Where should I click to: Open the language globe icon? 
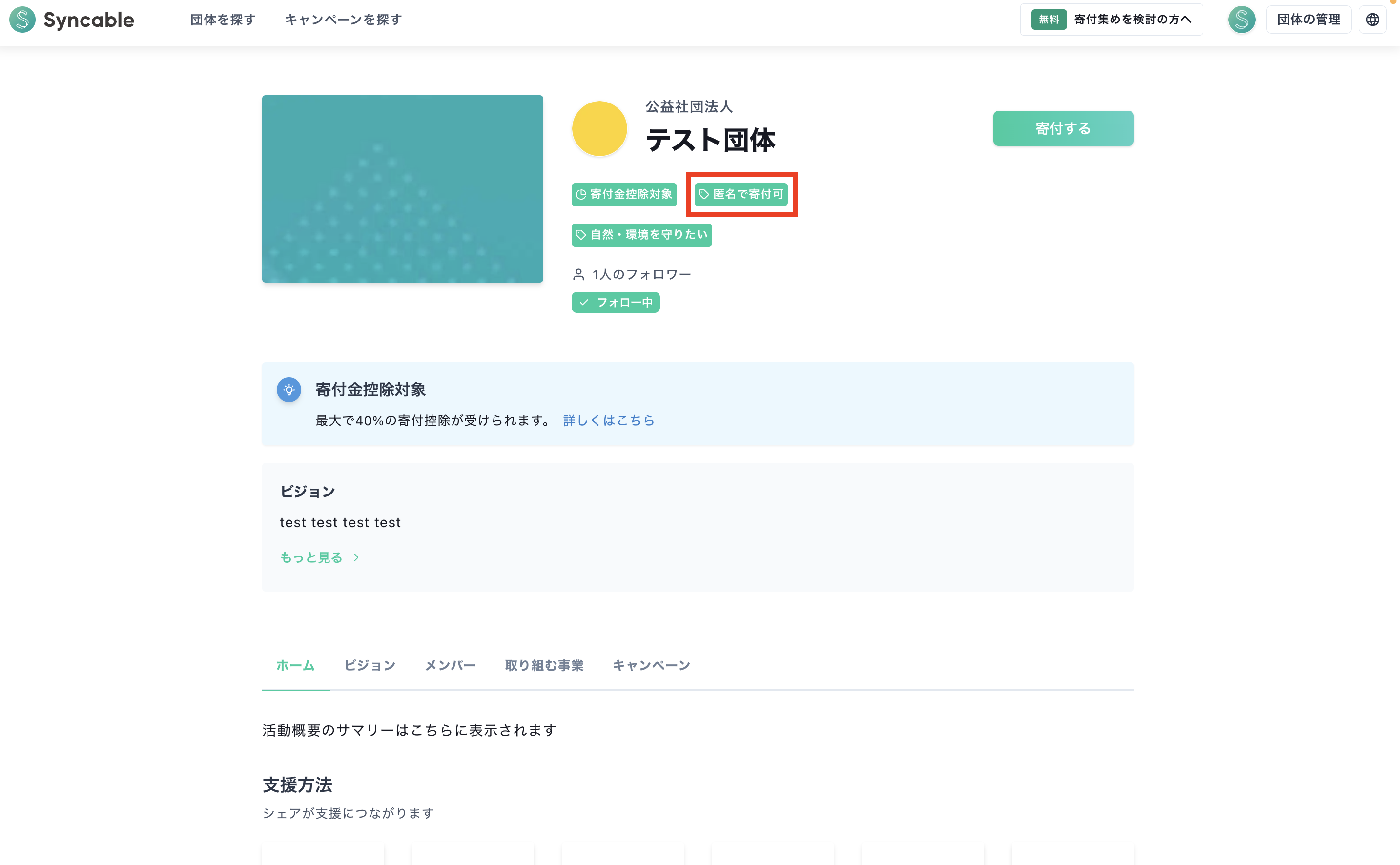coord(1373,19)
